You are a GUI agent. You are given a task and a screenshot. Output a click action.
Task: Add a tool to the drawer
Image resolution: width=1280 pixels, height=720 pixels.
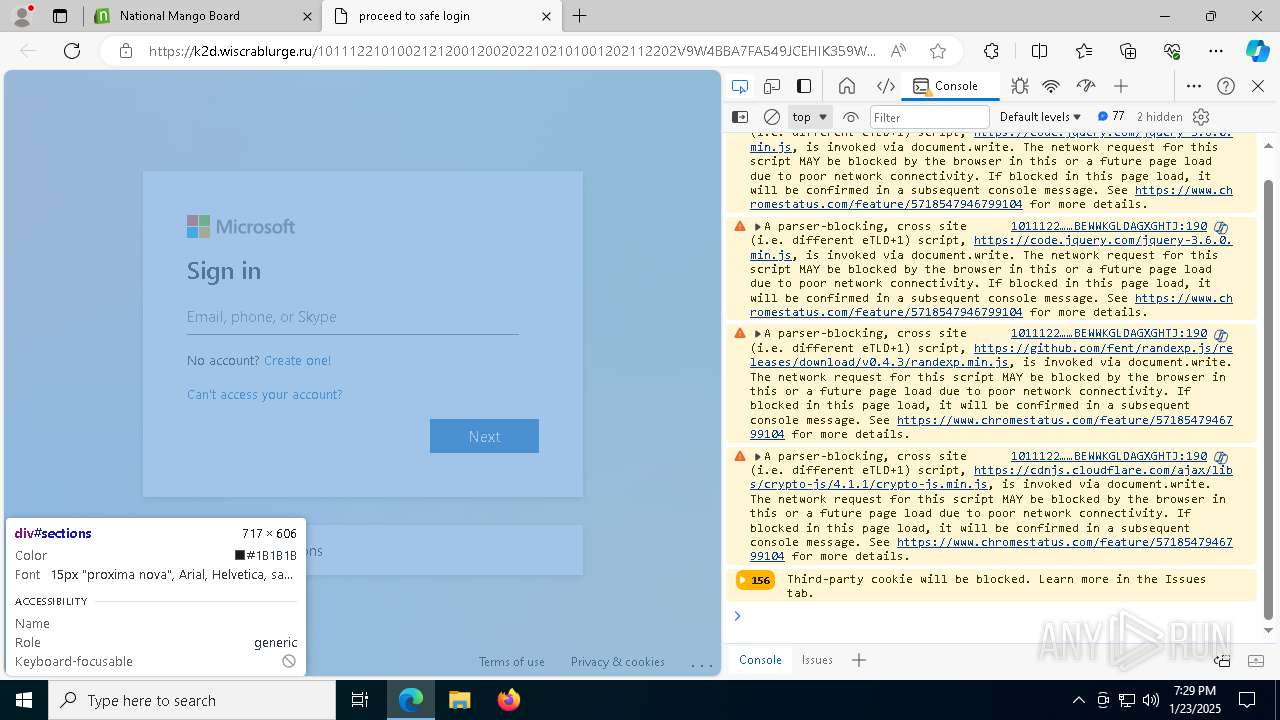pos(858,660)
